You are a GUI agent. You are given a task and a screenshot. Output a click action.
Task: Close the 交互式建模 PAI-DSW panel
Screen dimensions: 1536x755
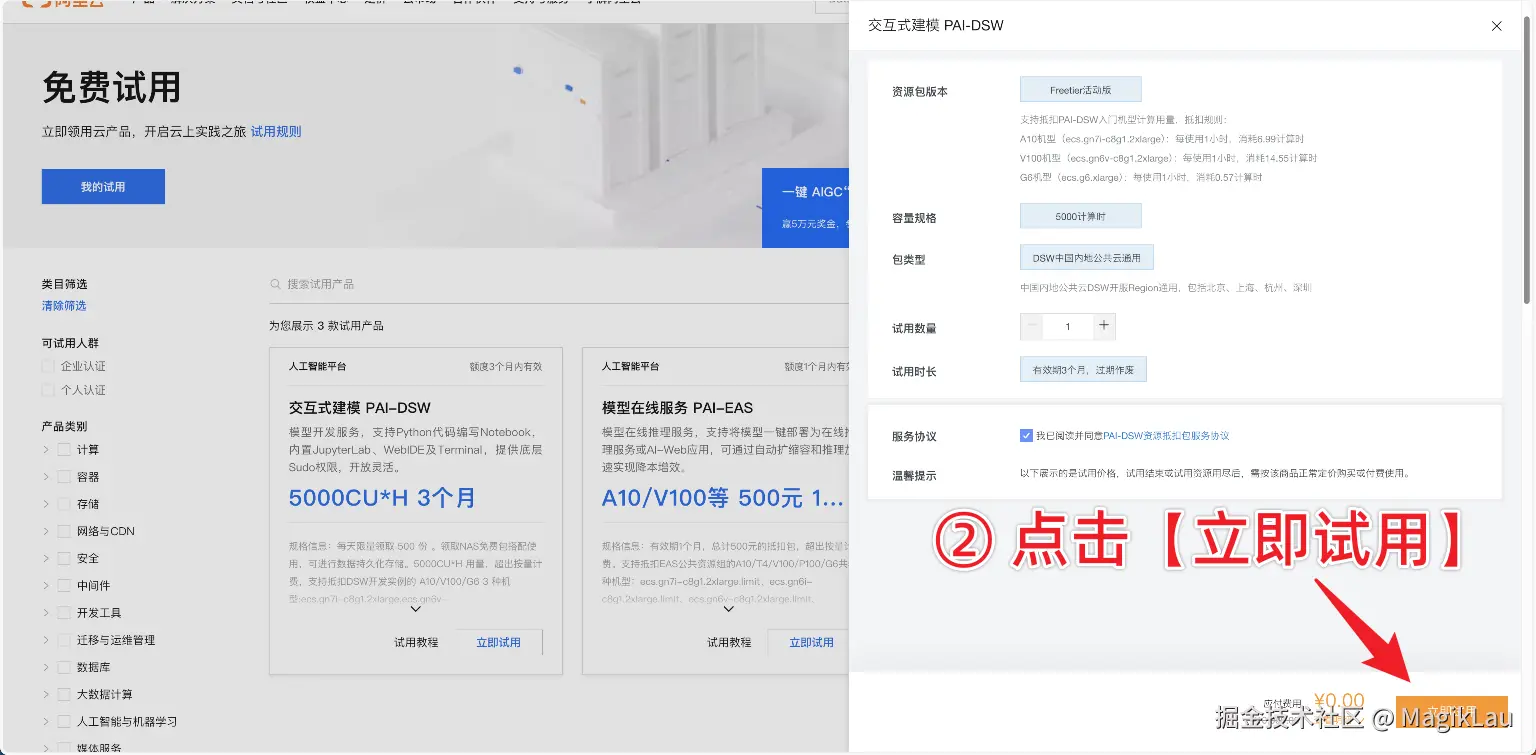[1496, 26]
